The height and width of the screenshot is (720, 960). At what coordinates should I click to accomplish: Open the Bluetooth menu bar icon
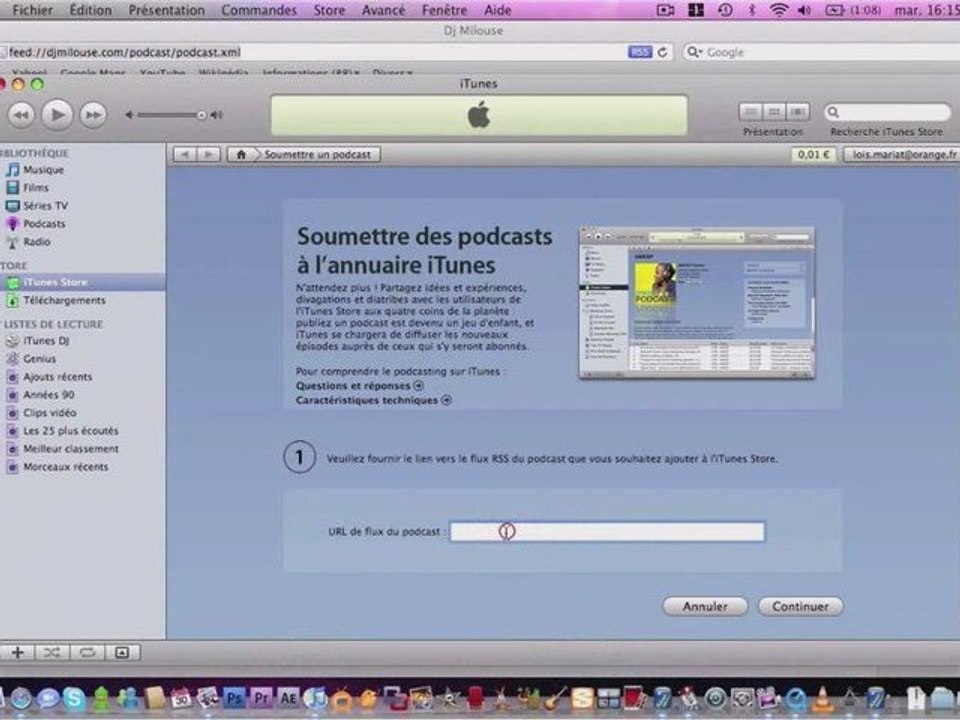click(x=752, y=10)
